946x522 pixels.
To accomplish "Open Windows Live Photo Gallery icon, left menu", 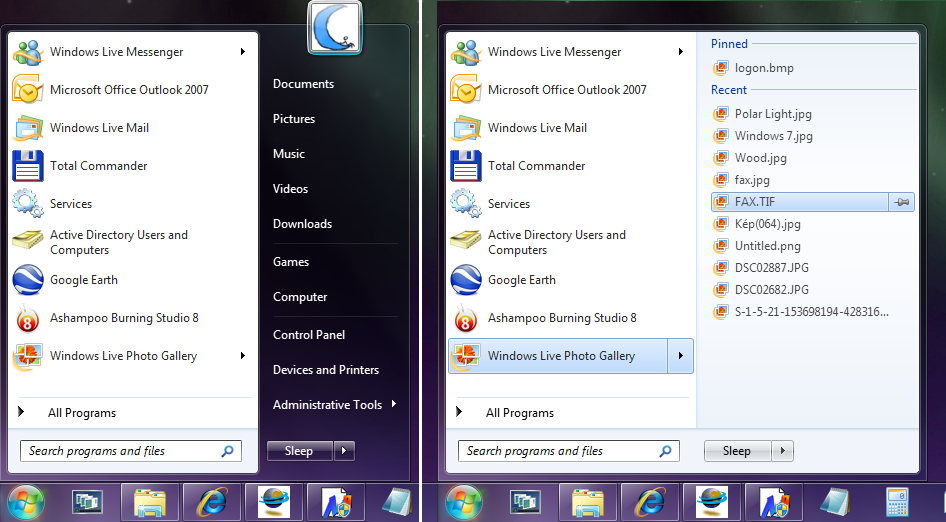I will (28, 356).
